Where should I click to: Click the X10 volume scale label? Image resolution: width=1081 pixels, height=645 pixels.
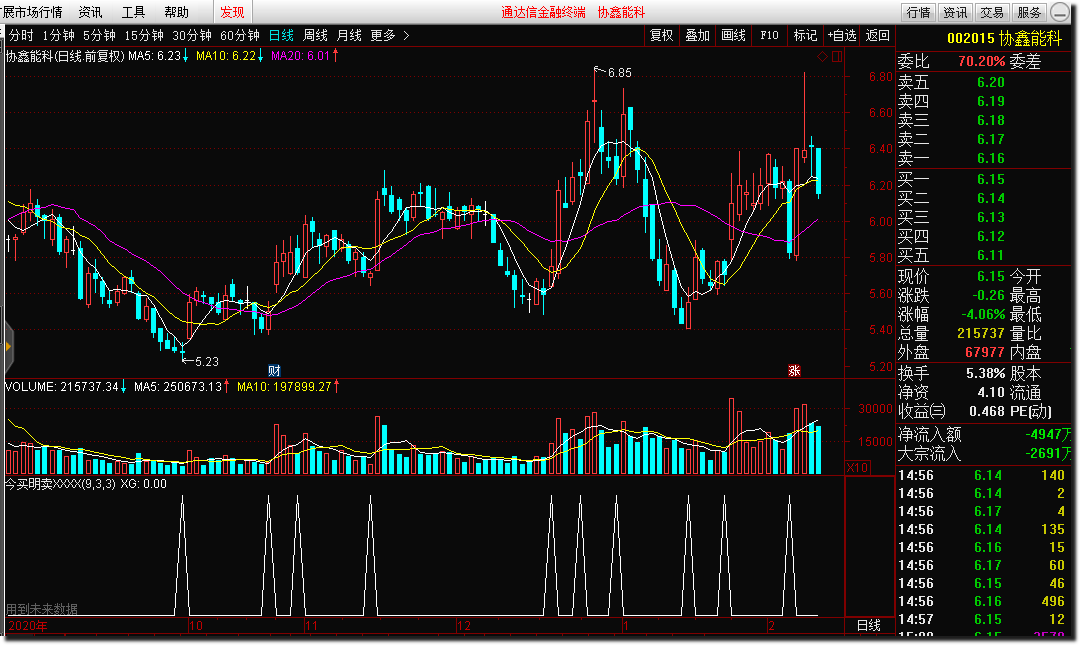pyautogui.click(x=857, y=467)
